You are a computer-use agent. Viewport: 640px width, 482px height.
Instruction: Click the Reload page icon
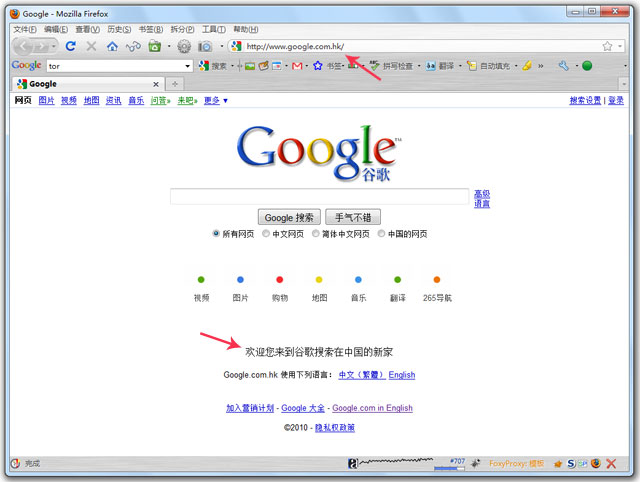click(71, 46)
